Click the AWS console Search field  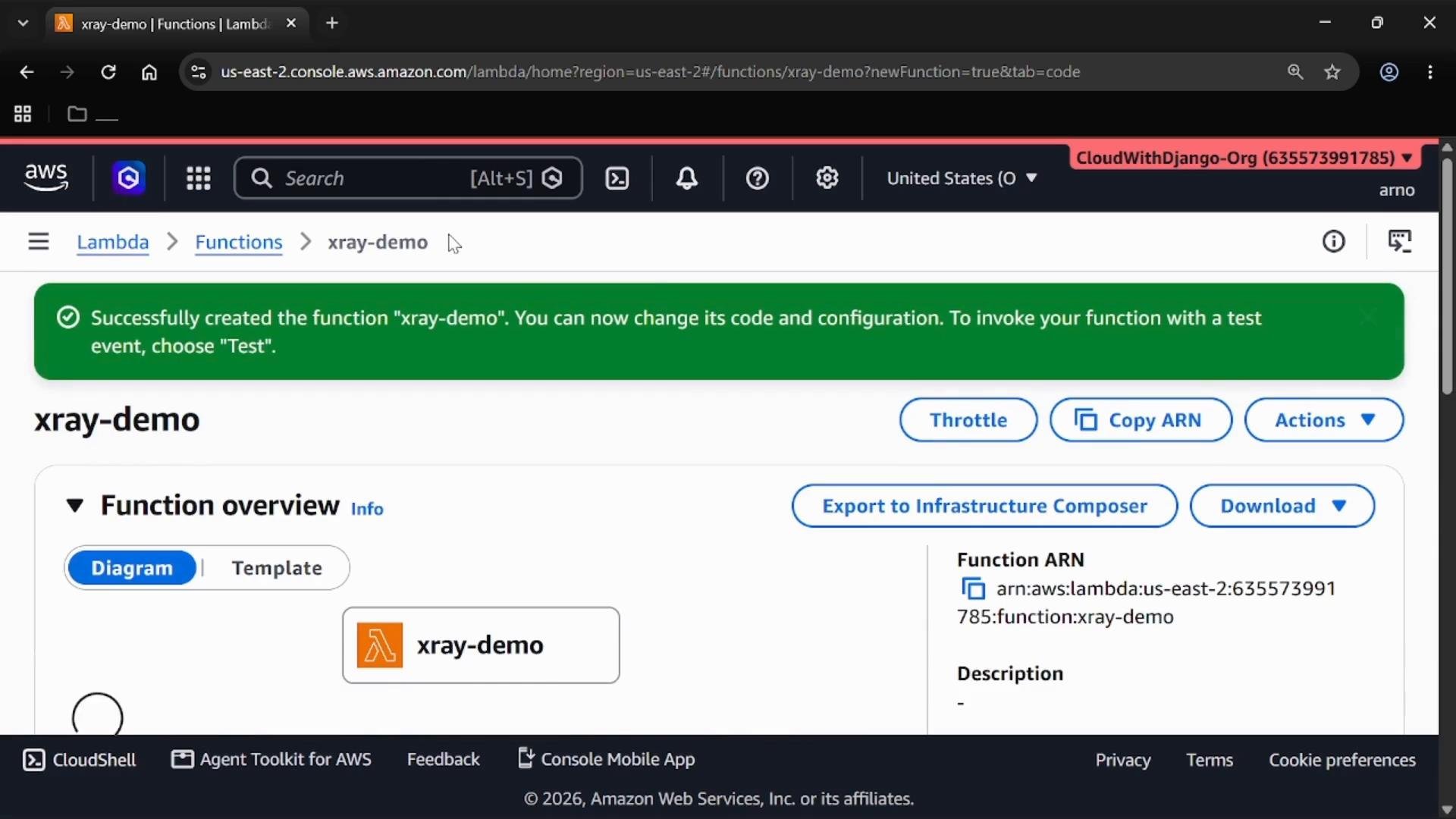coord(408,178)
